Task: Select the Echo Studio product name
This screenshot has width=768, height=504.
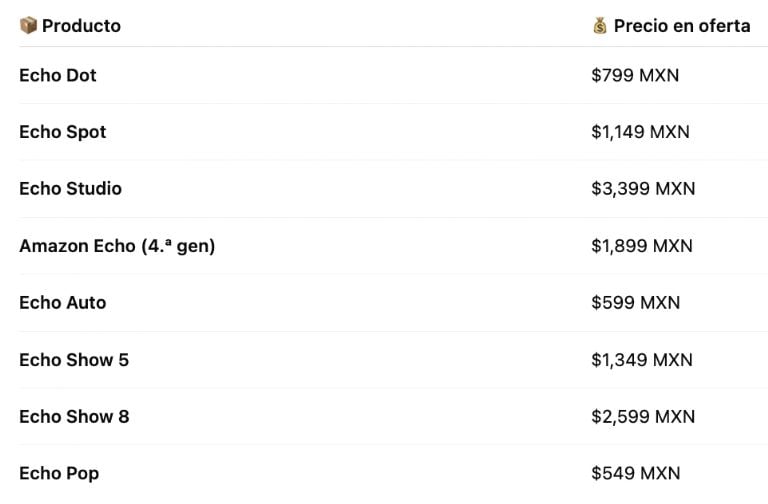Action: [x=71, y=189]
